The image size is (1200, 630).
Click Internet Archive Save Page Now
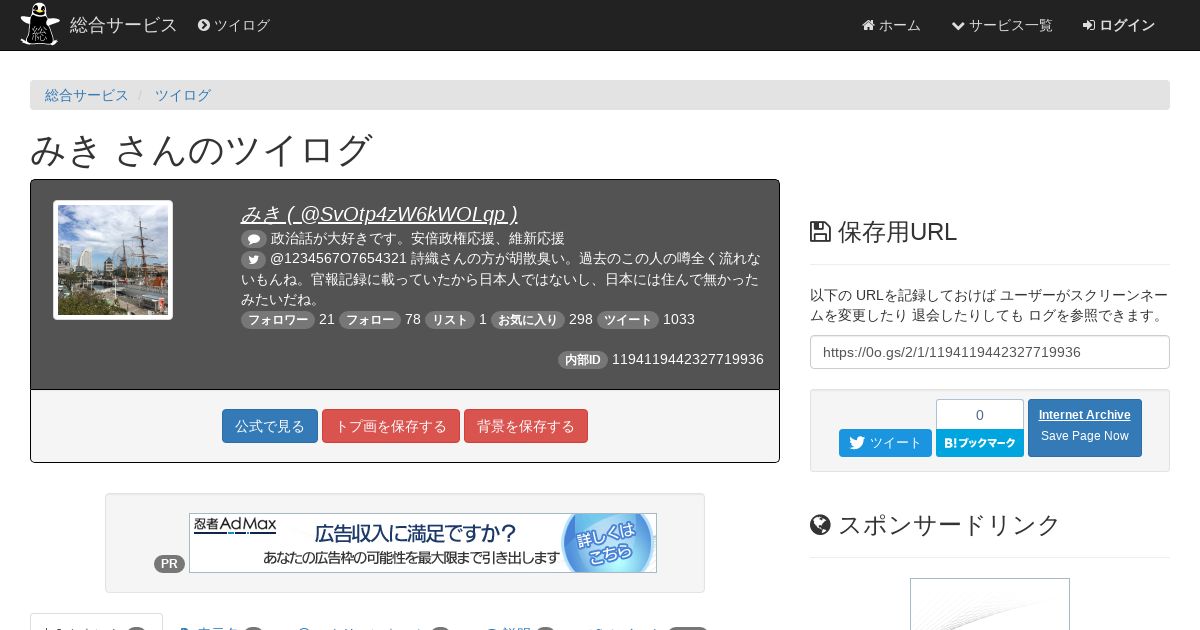point(1085,428)
